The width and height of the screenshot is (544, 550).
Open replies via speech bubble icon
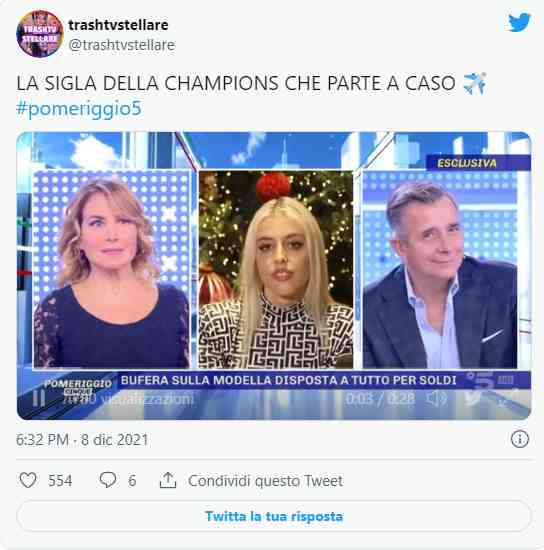(108, 480)
